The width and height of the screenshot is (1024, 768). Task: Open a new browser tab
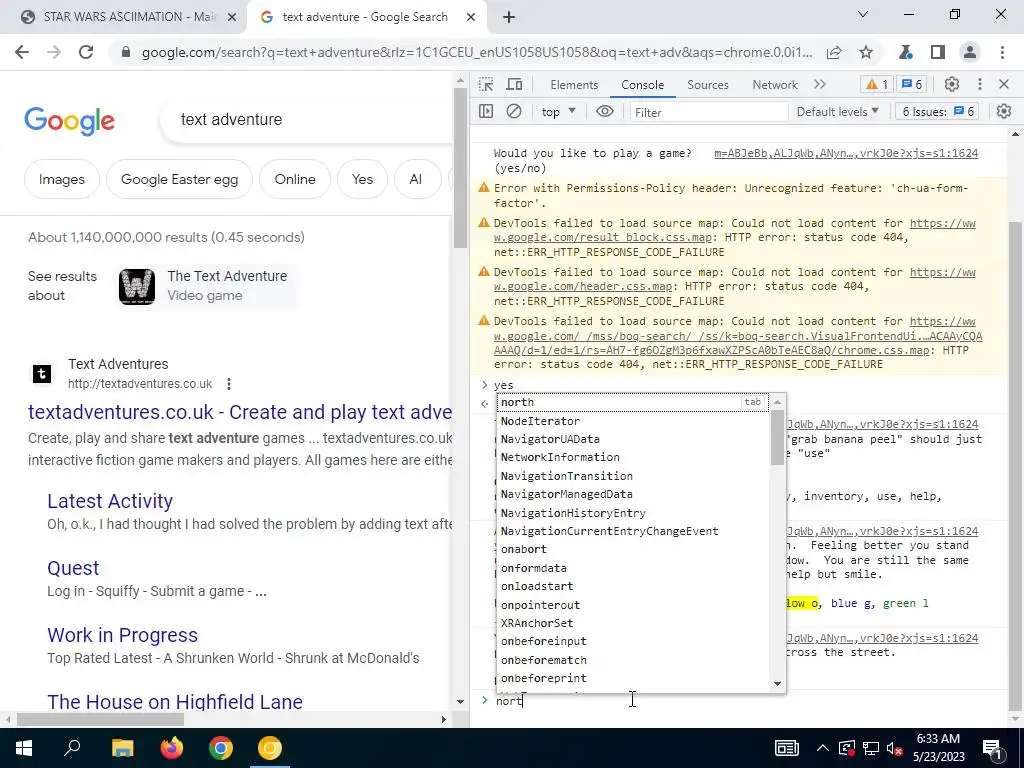coord(509,17)
